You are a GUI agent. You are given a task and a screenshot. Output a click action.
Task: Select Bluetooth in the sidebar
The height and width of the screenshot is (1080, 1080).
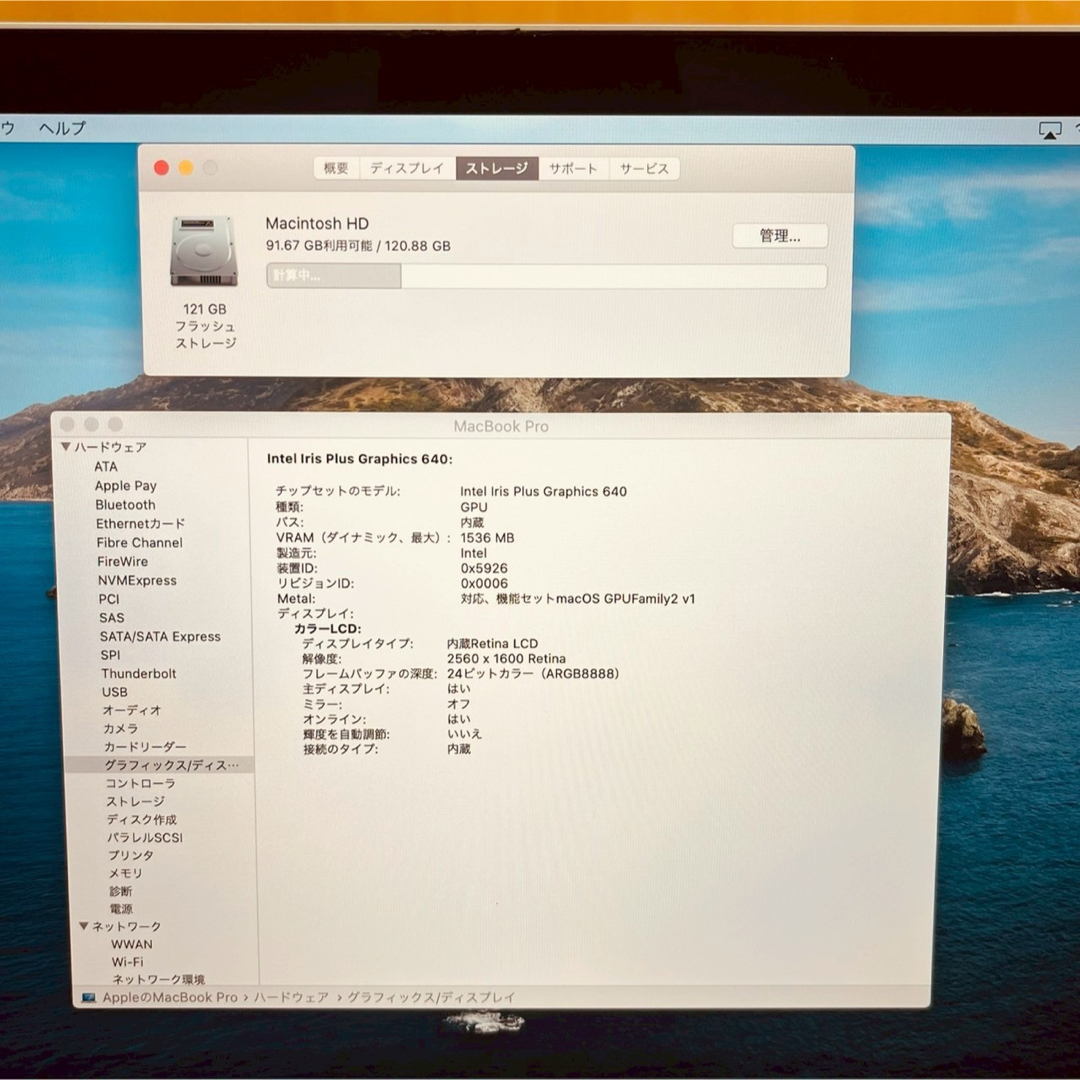125,505
